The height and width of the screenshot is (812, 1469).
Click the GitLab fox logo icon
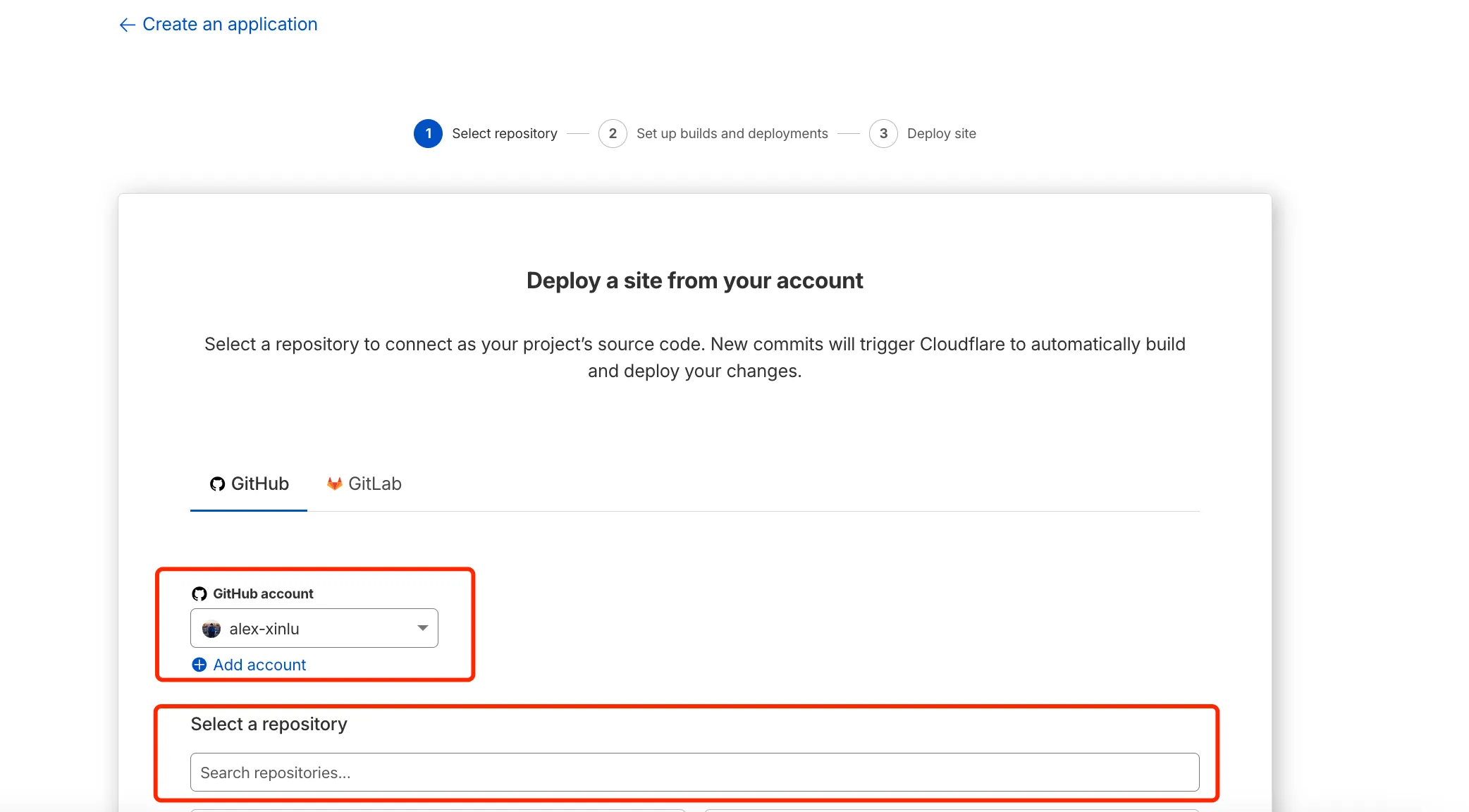click(335, 484)
